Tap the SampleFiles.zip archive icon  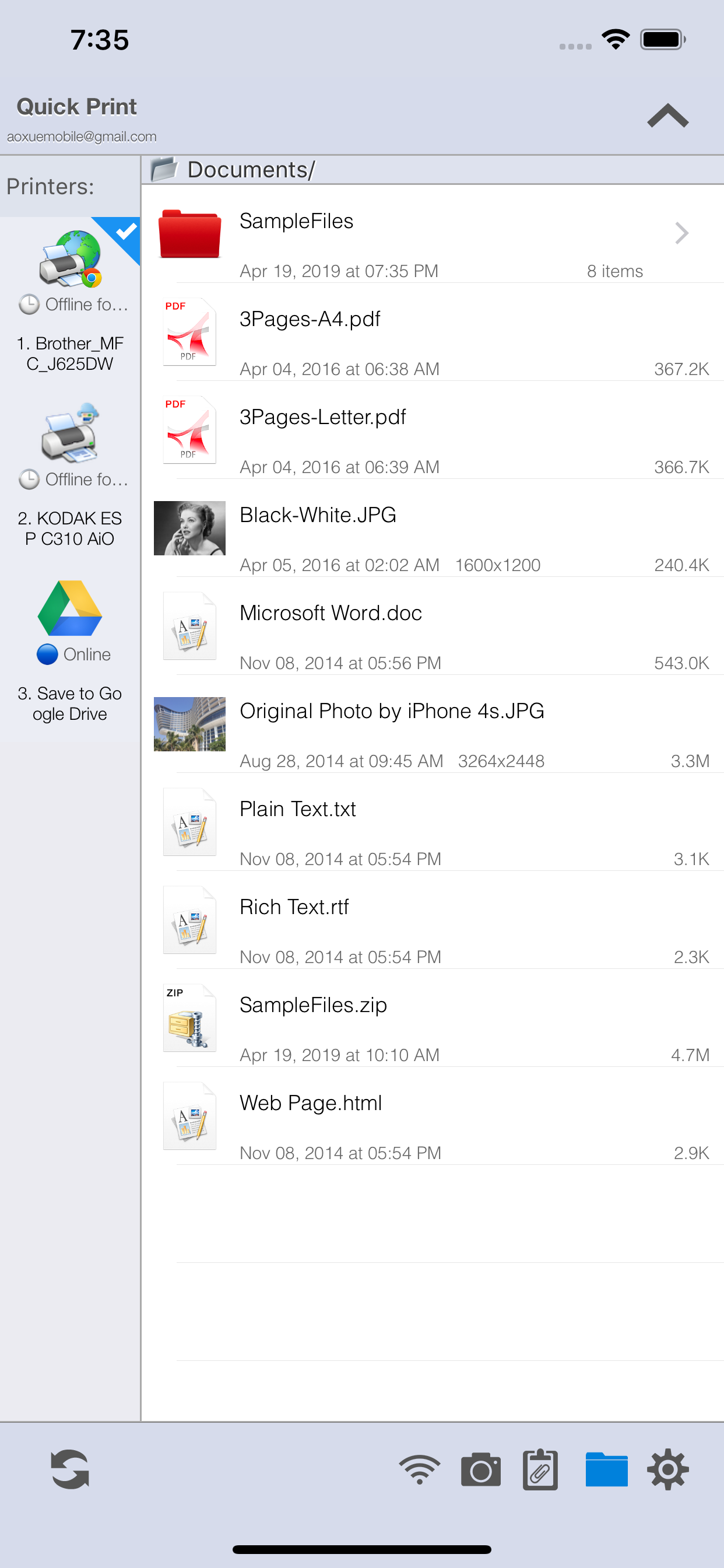(x=189, y=1018)
